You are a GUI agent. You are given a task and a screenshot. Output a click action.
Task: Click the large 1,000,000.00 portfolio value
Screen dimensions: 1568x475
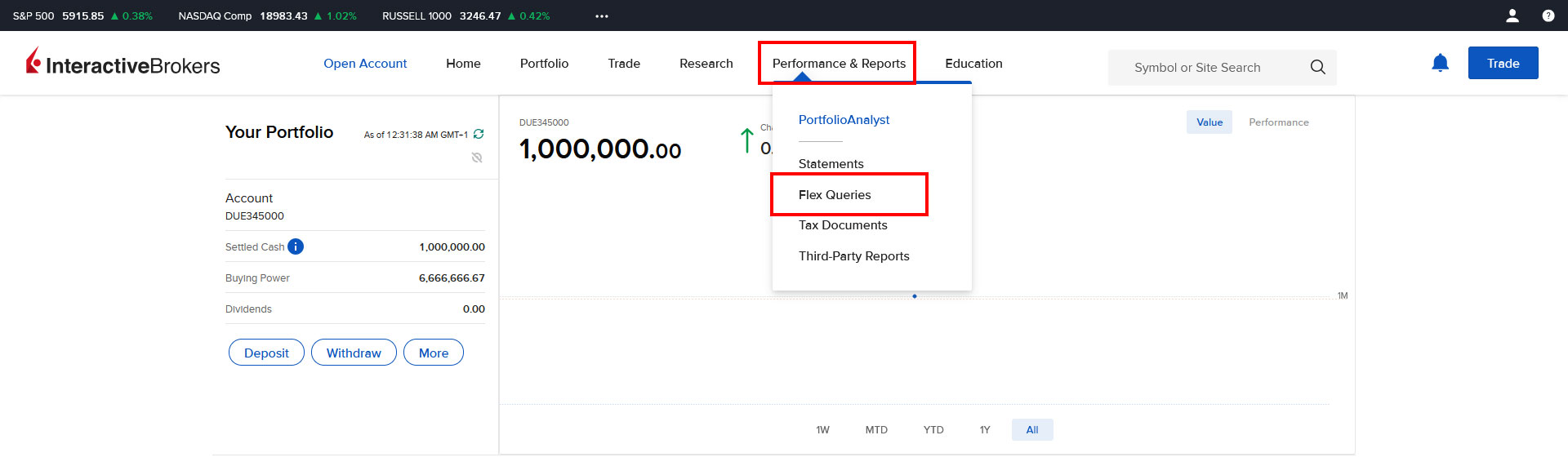tap(600, 149)
